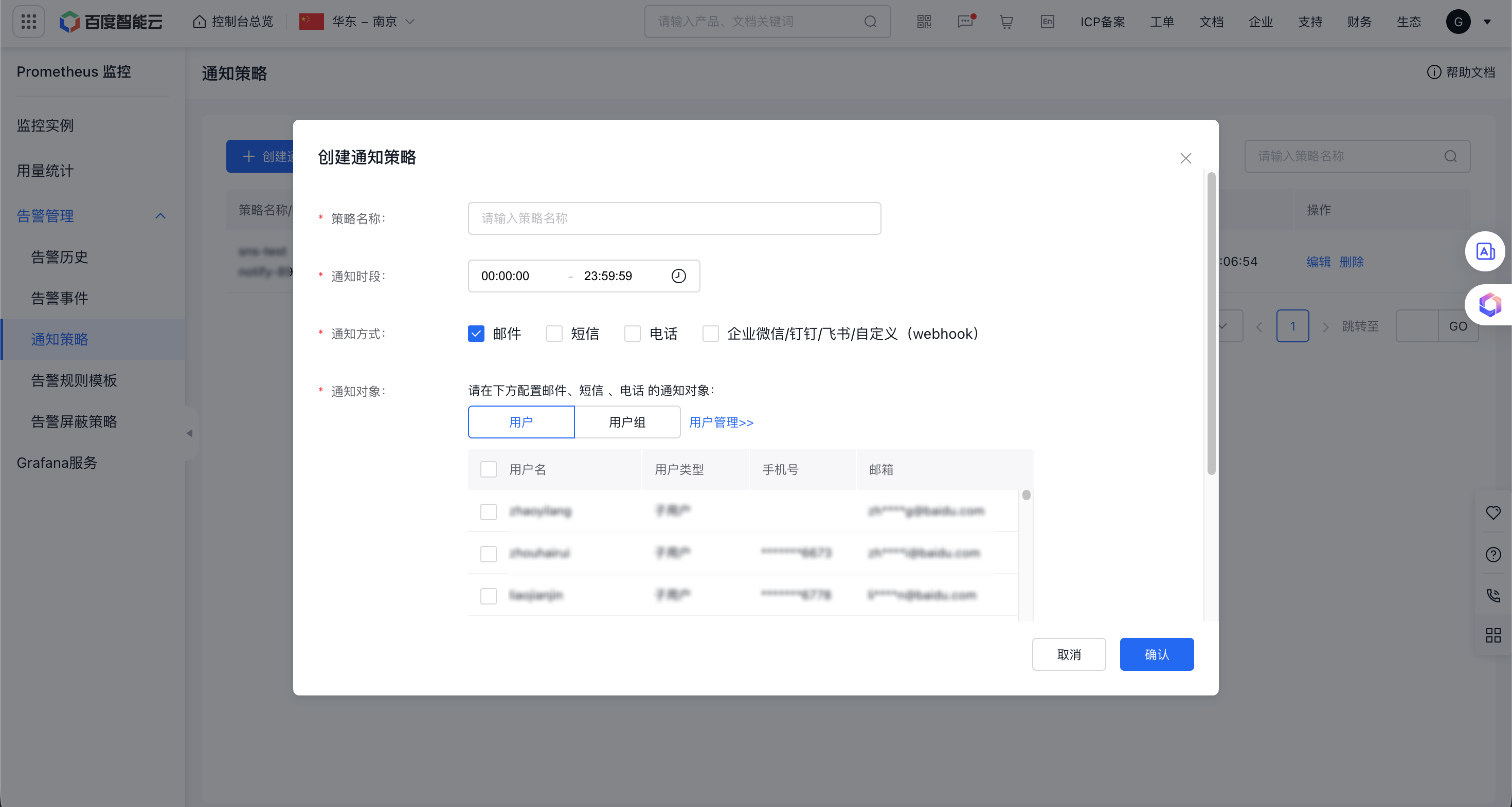The width and height of the screenshot is (1512, 807).
Task: Click the phone support floating icon
Action: (1492, 595)
